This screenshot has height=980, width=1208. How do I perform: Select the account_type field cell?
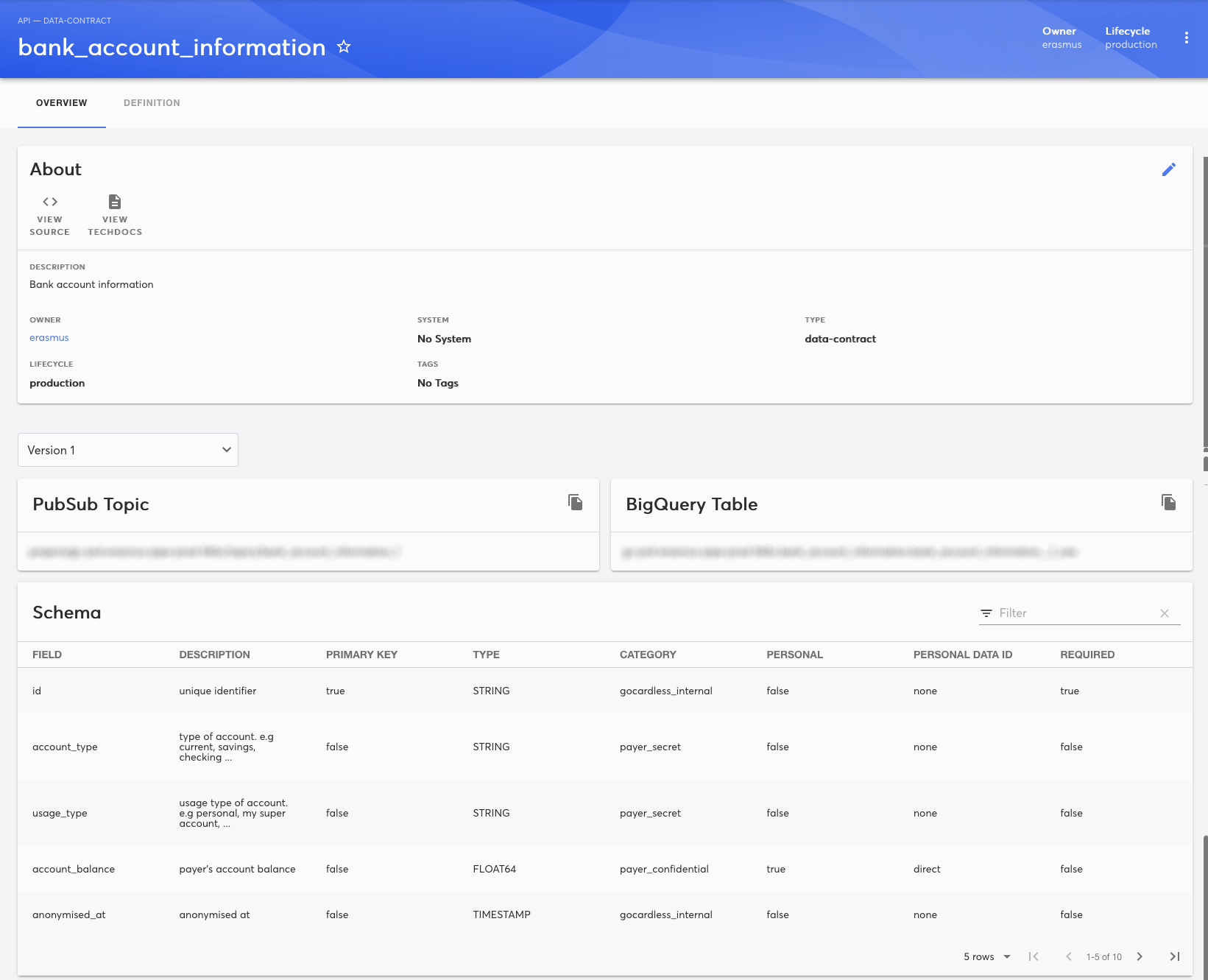(x=65, y=747)
